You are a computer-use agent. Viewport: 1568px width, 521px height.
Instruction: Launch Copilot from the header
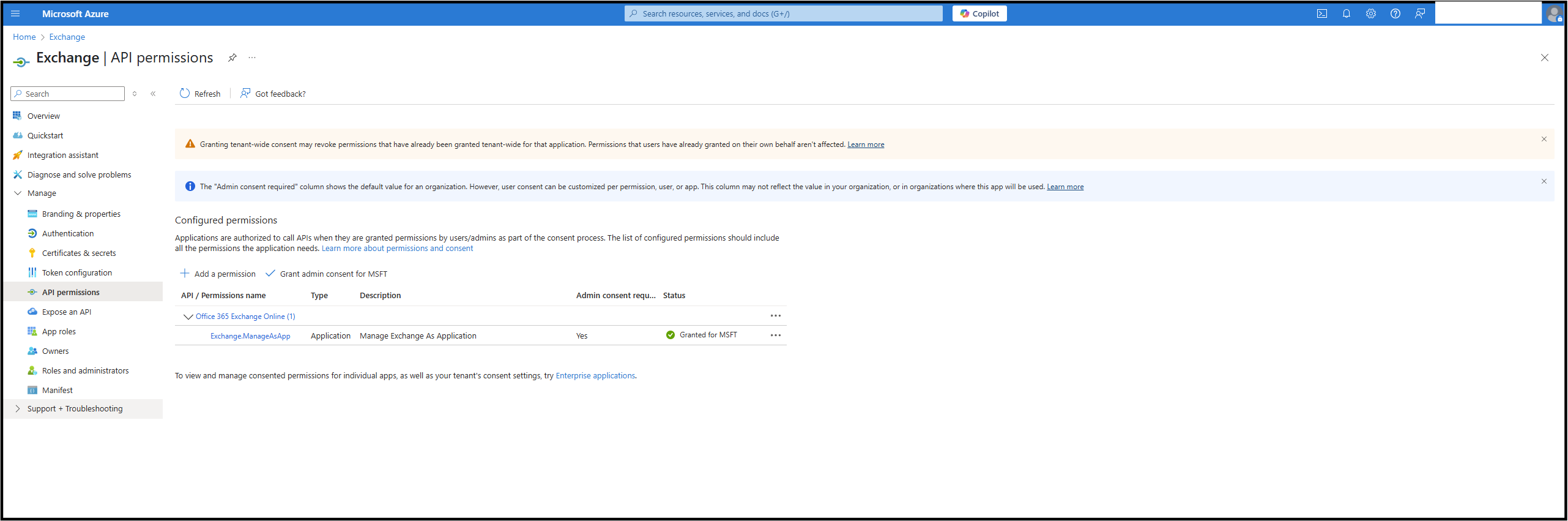pyautogui.click(x=979, y=13)
